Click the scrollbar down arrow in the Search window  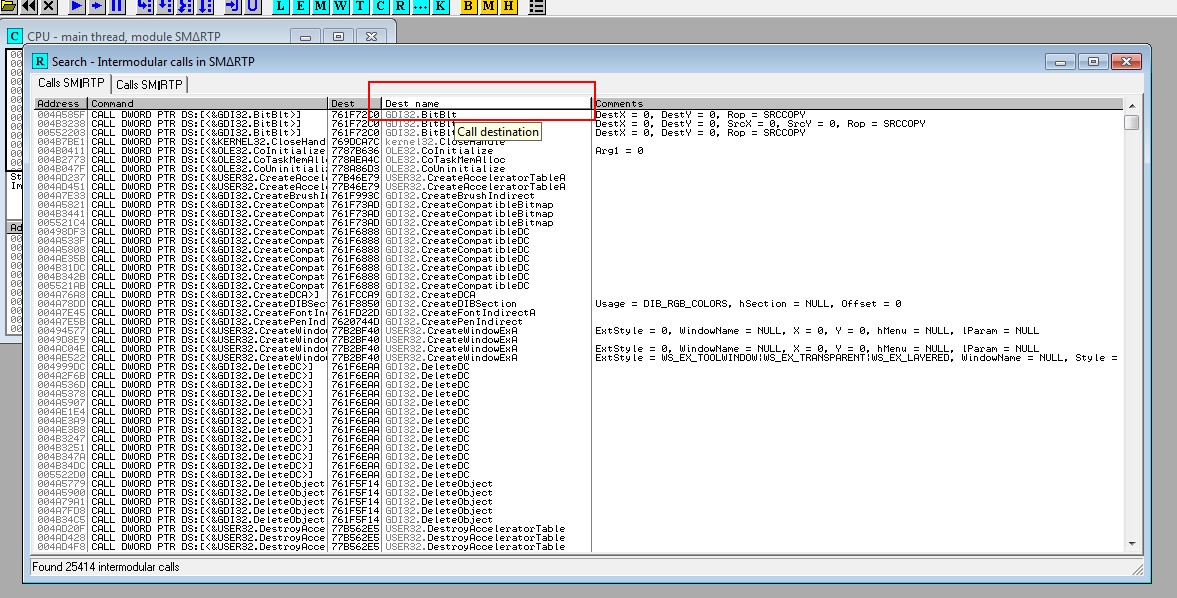click(x=1131, y=544)
